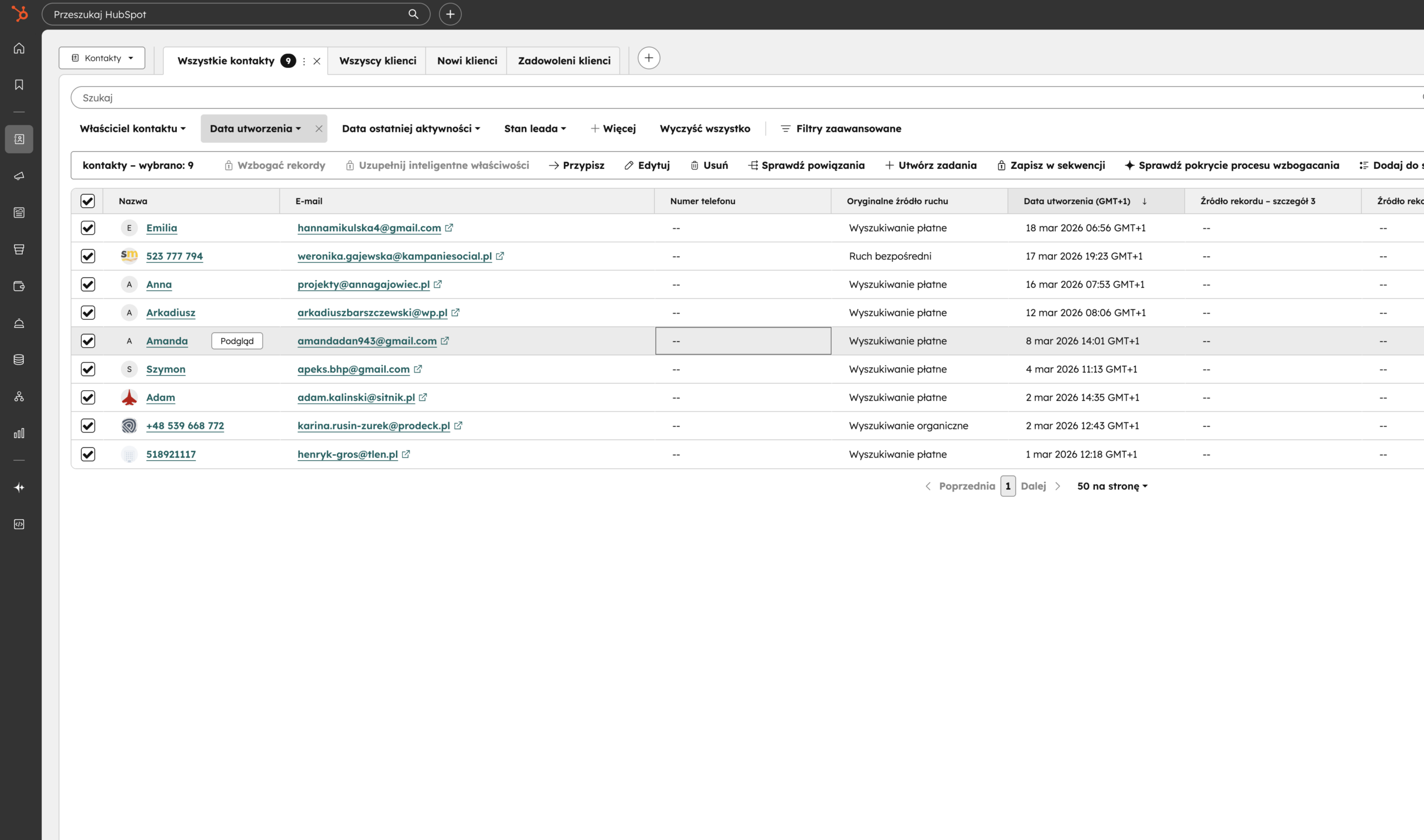The width and height of the screenshot is (1424, 840).
Task: Open the Arkadiusz contact link
Action: pyautogui.click(x=170, y=312)
